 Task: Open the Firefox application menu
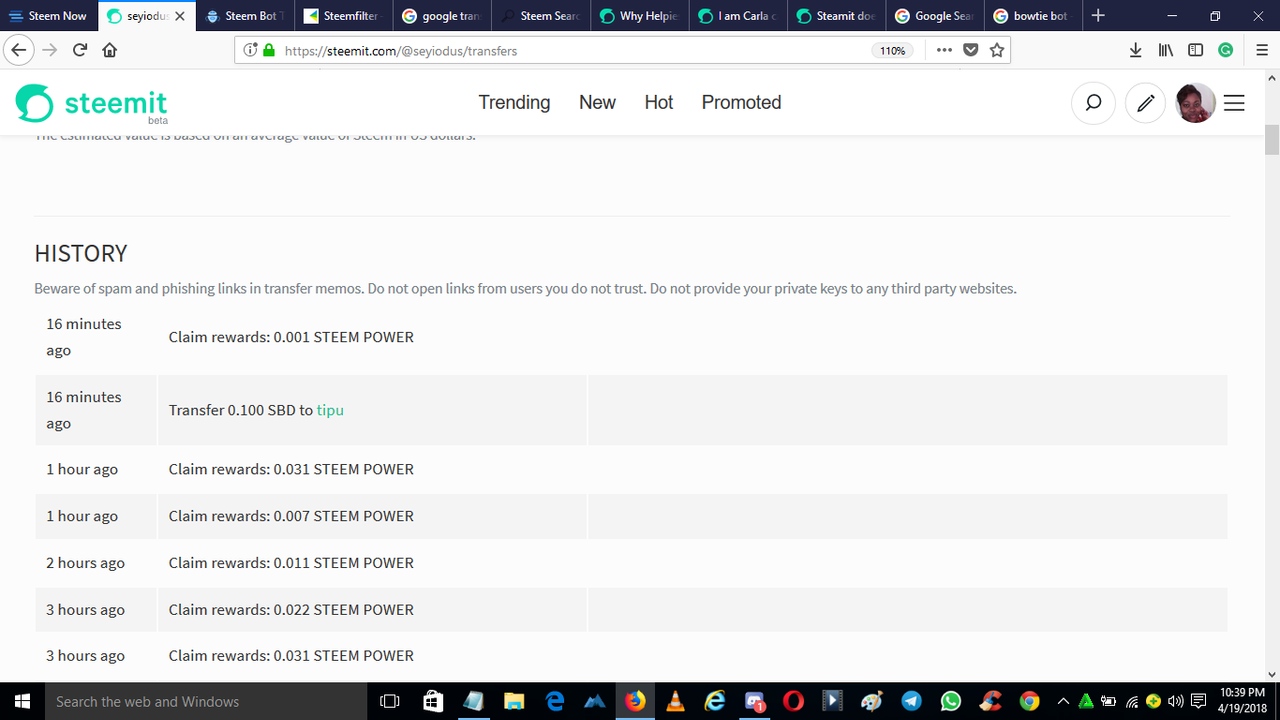coord(1260,50)
